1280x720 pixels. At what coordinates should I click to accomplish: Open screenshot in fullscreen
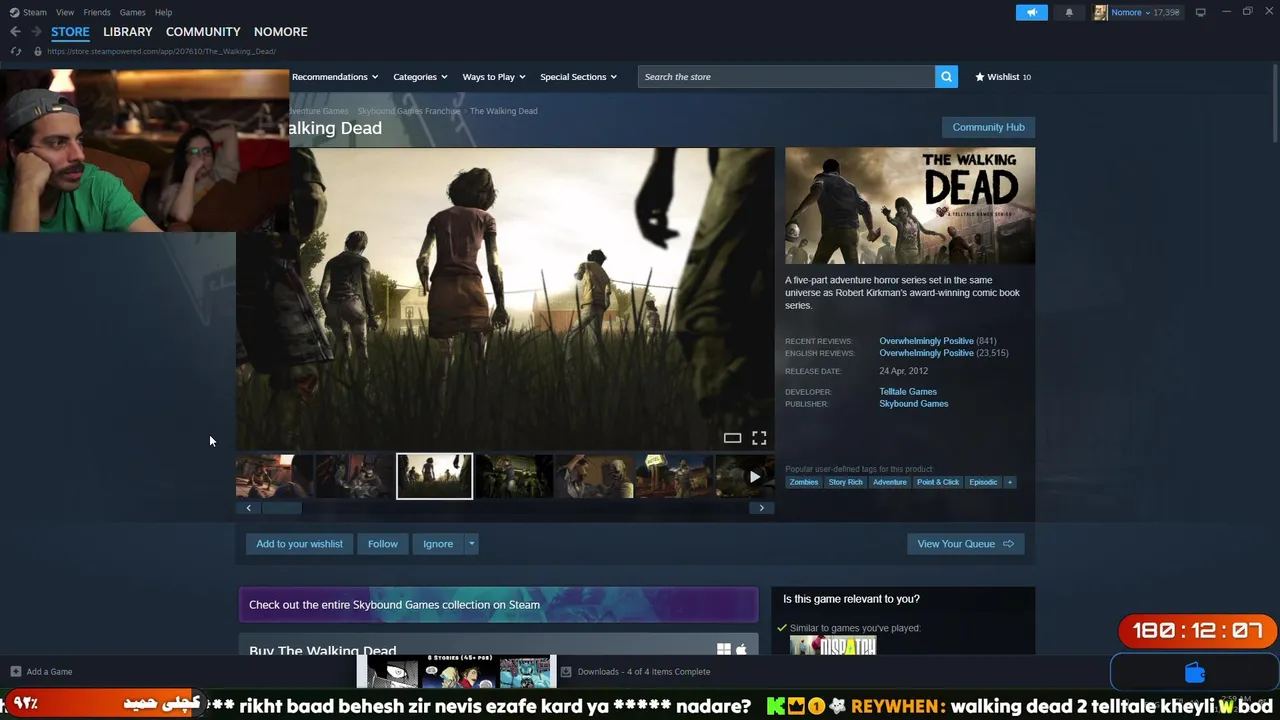759,438
